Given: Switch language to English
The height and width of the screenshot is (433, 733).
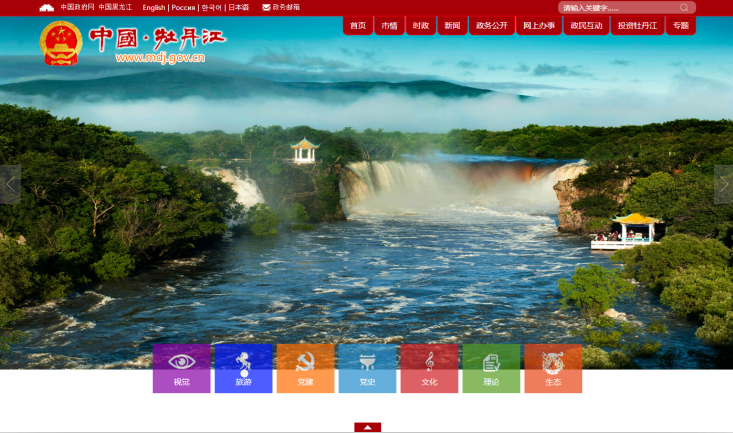Looking at the screenshot, I should click(x=153, y=7).
